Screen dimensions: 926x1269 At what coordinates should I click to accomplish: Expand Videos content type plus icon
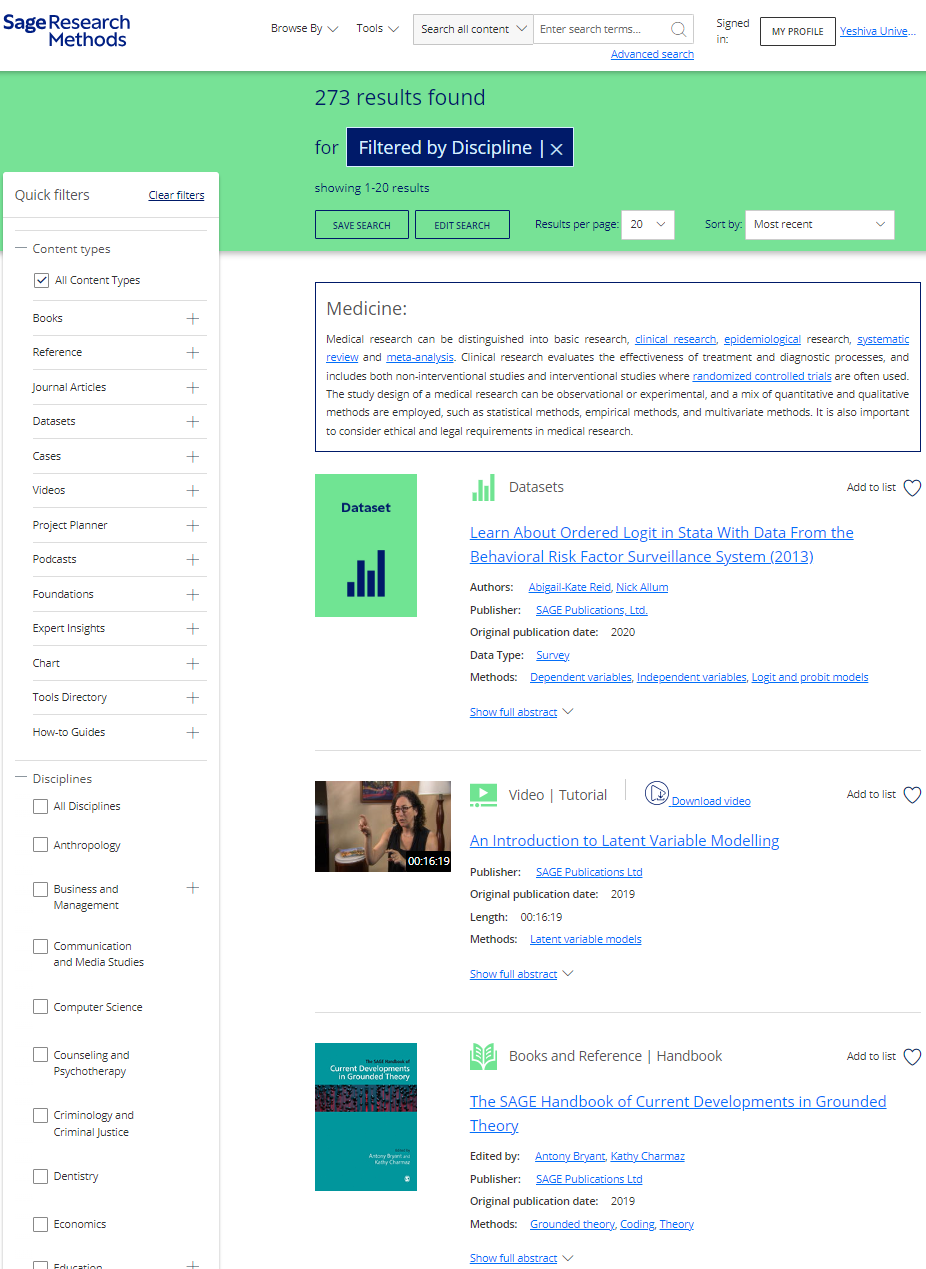[193, 490]
